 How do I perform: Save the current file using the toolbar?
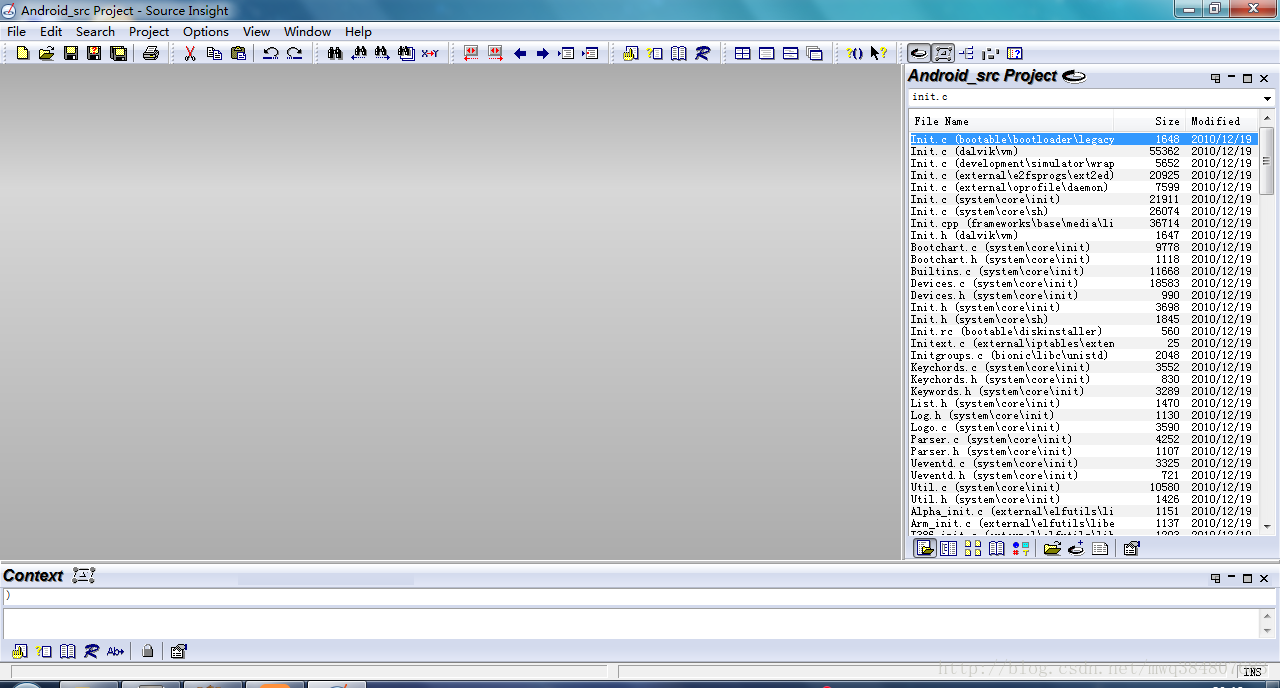[71, 53]
